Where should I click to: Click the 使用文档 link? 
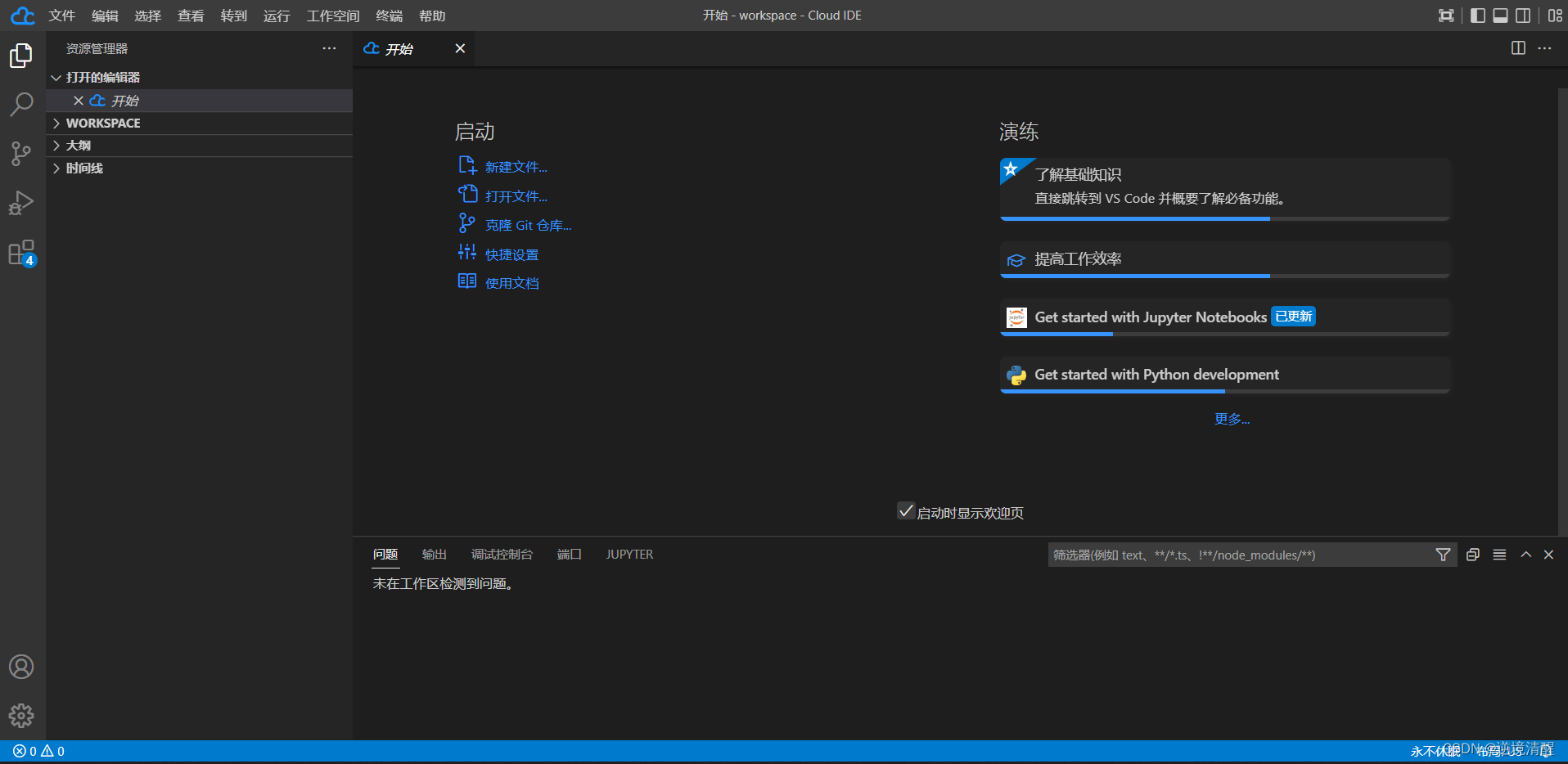click(x=512, y=283)
